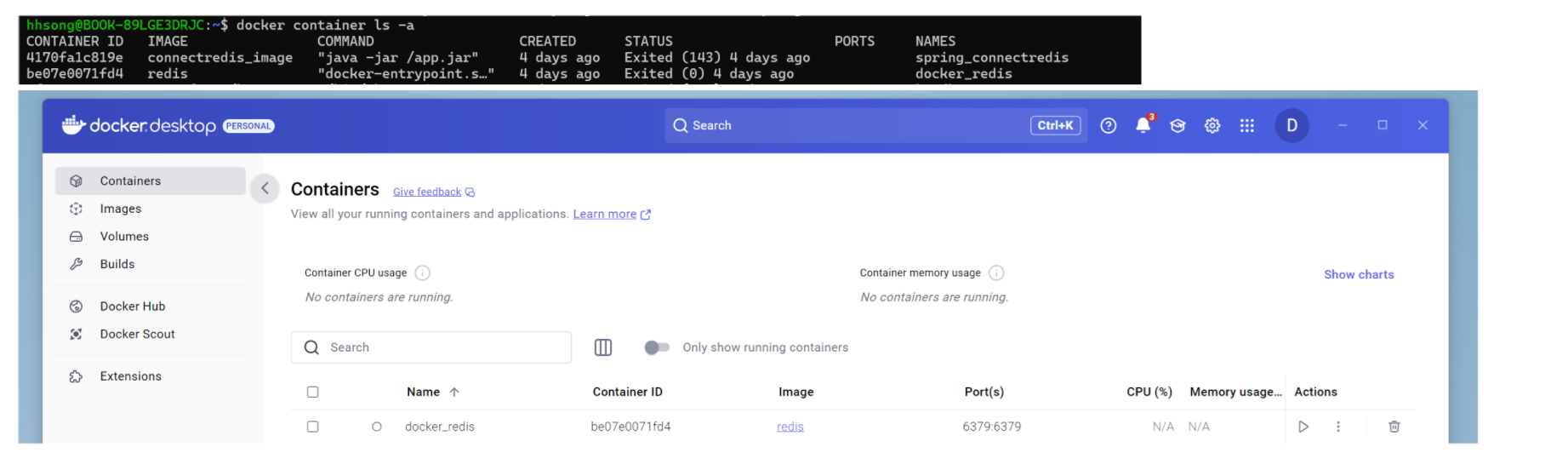Open the Extensions section in sidebar

click(x=151, y=376)
